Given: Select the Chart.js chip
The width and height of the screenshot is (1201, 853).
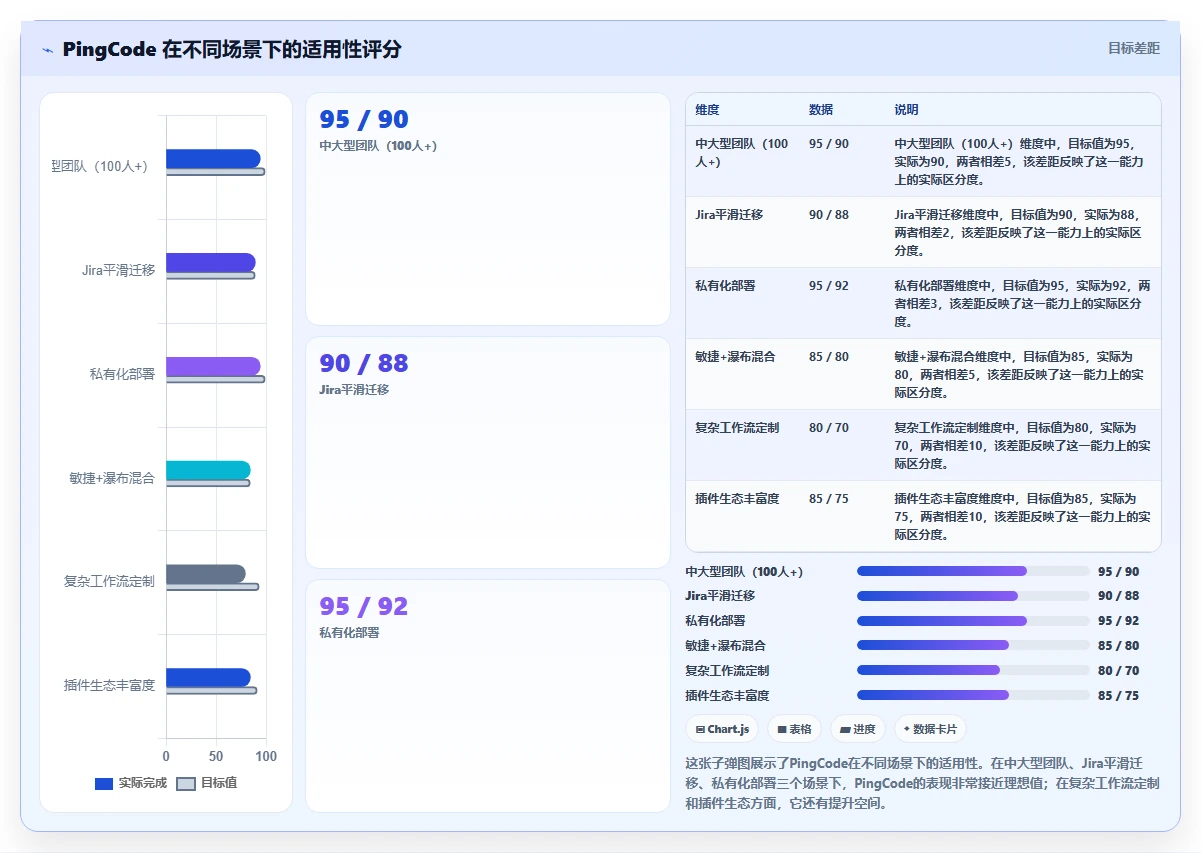Looking at the screenshot, I should [722, 729].
